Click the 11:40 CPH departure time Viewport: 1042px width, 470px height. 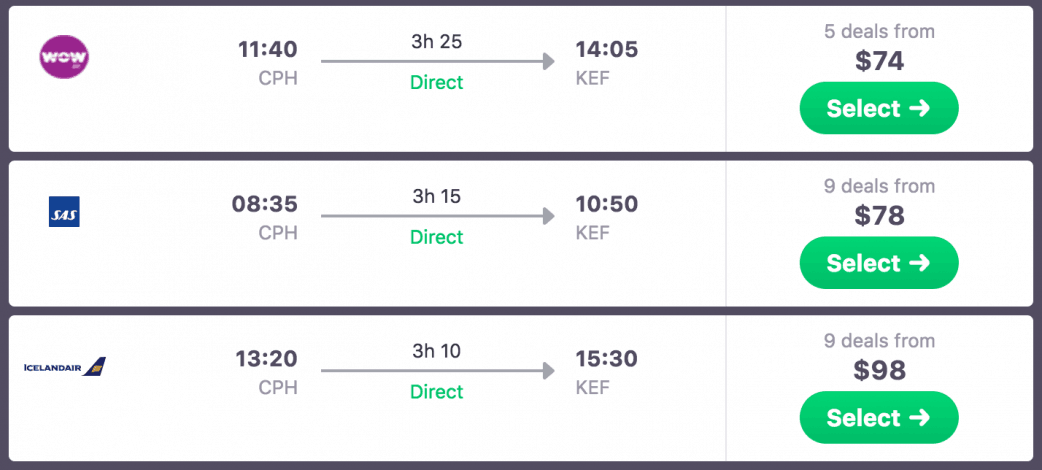coord(267,49)
